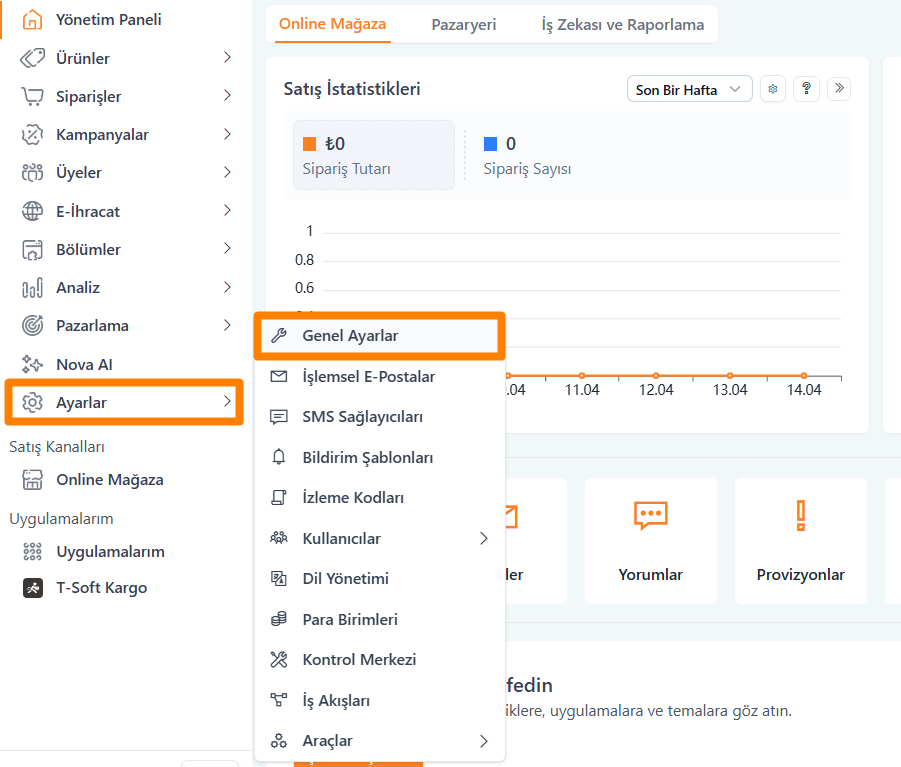Open T-Soft Kargo app icon
The image size is (901, 767).
pos(33,588)
